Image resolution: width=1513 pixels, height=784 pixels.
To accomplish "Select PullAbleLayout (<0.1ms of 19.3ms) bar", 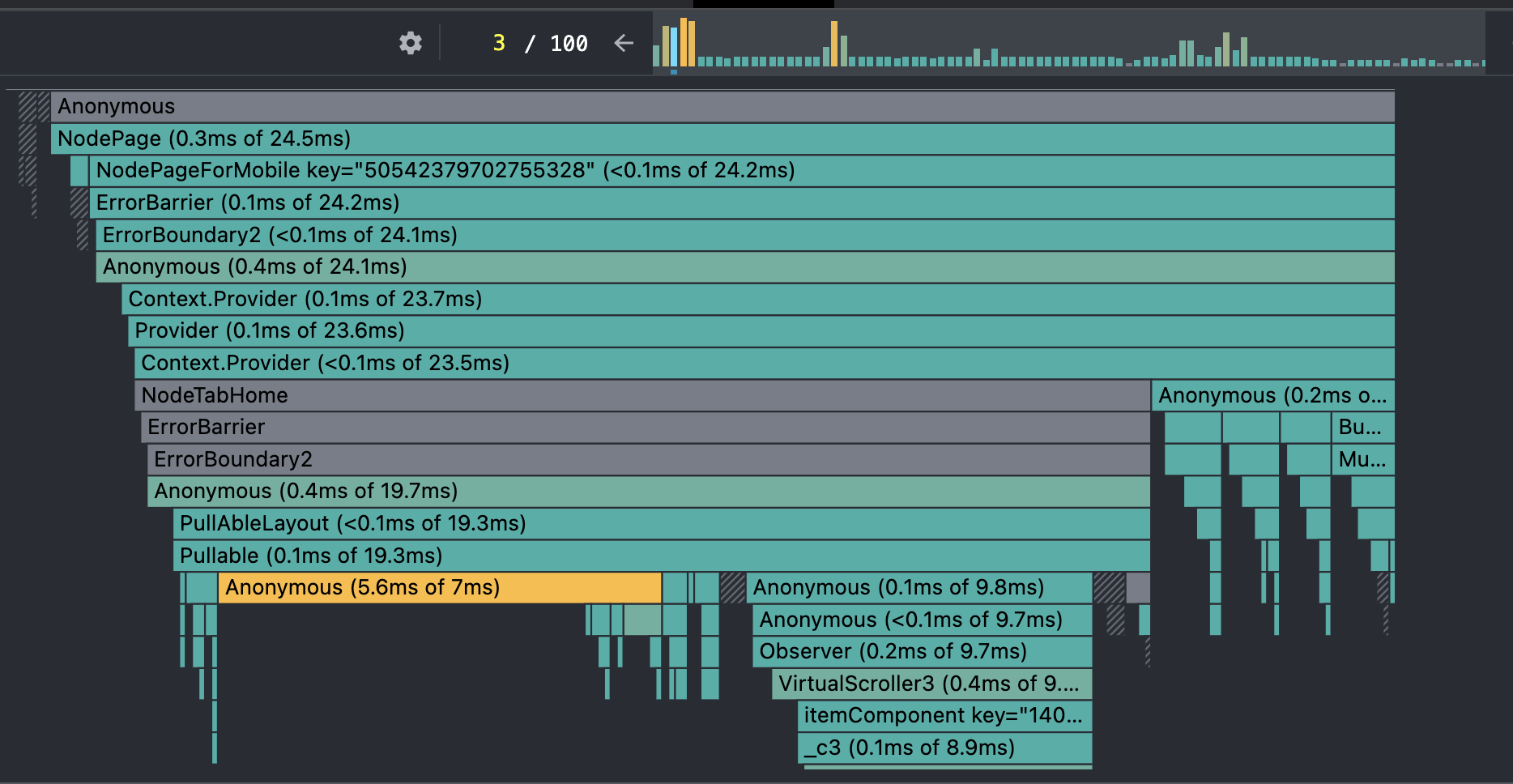I will [662, 523].
